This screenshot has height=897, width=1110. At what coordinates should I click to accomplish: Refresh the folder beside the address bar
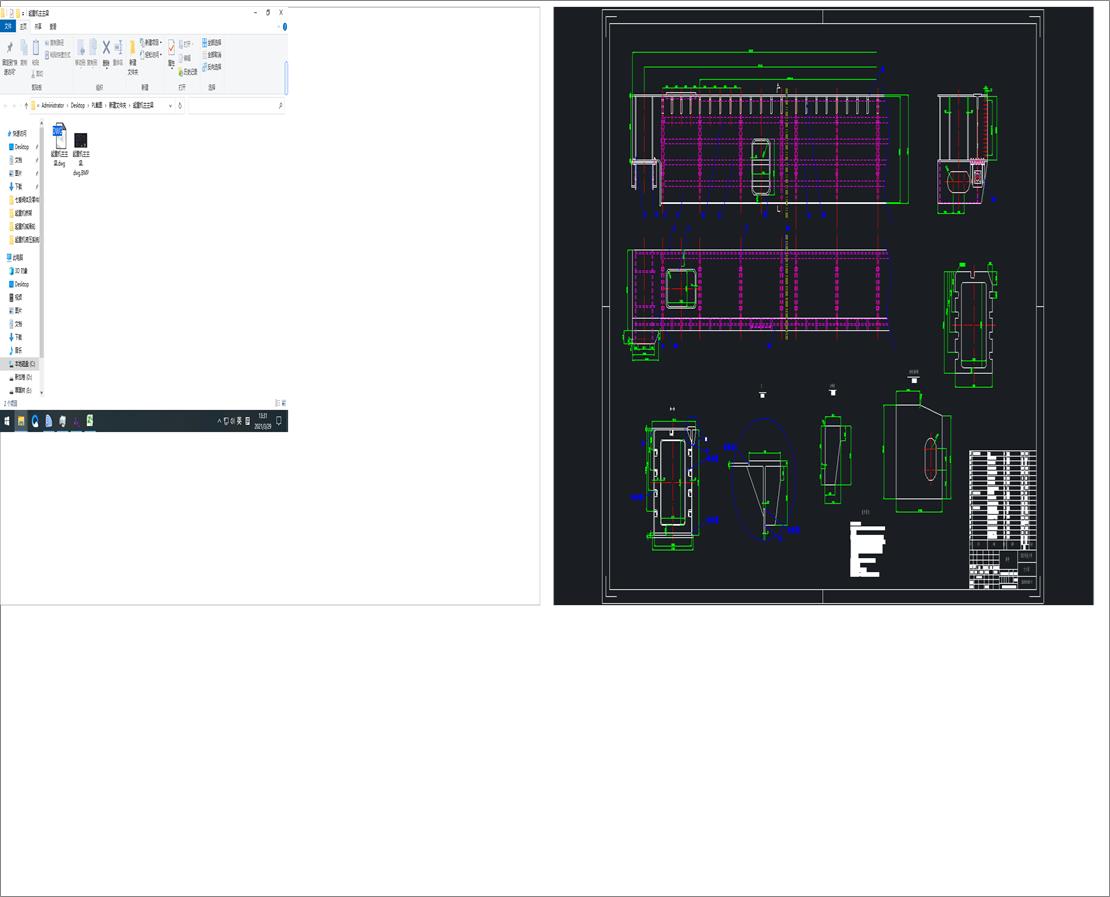pos(180,105)
